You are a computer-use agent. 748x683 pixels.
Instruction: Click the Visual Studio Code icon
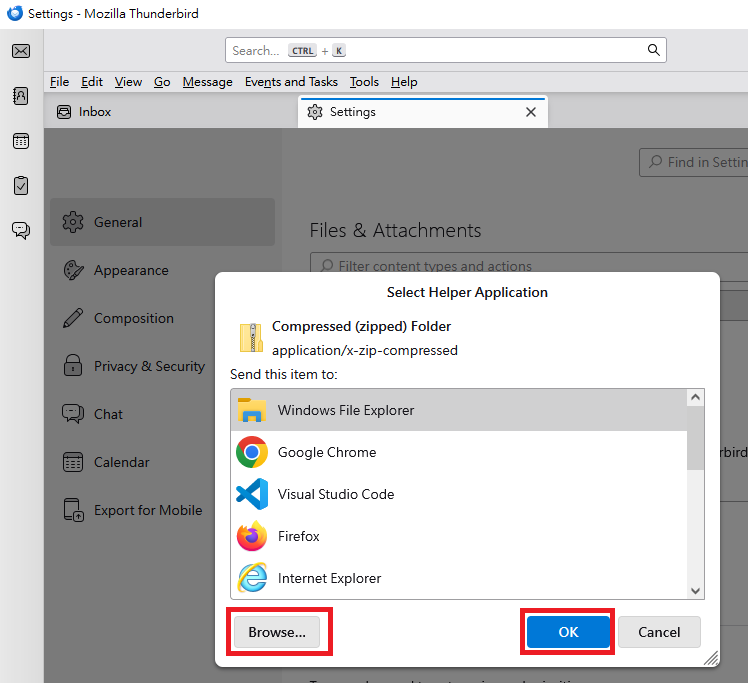tap(252, 494)
